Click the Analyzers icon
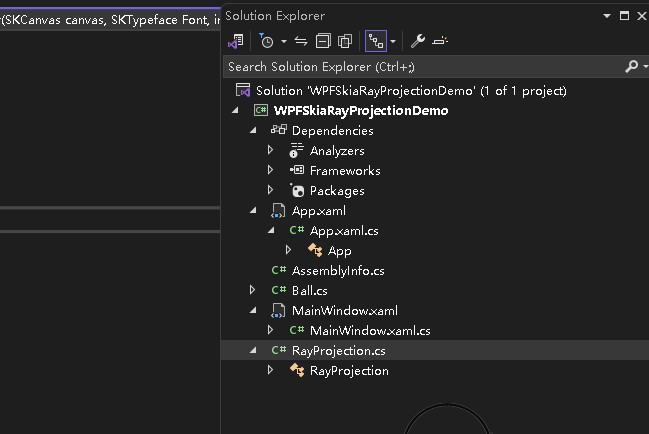649x434 pixels. click(x=296, y=150)
